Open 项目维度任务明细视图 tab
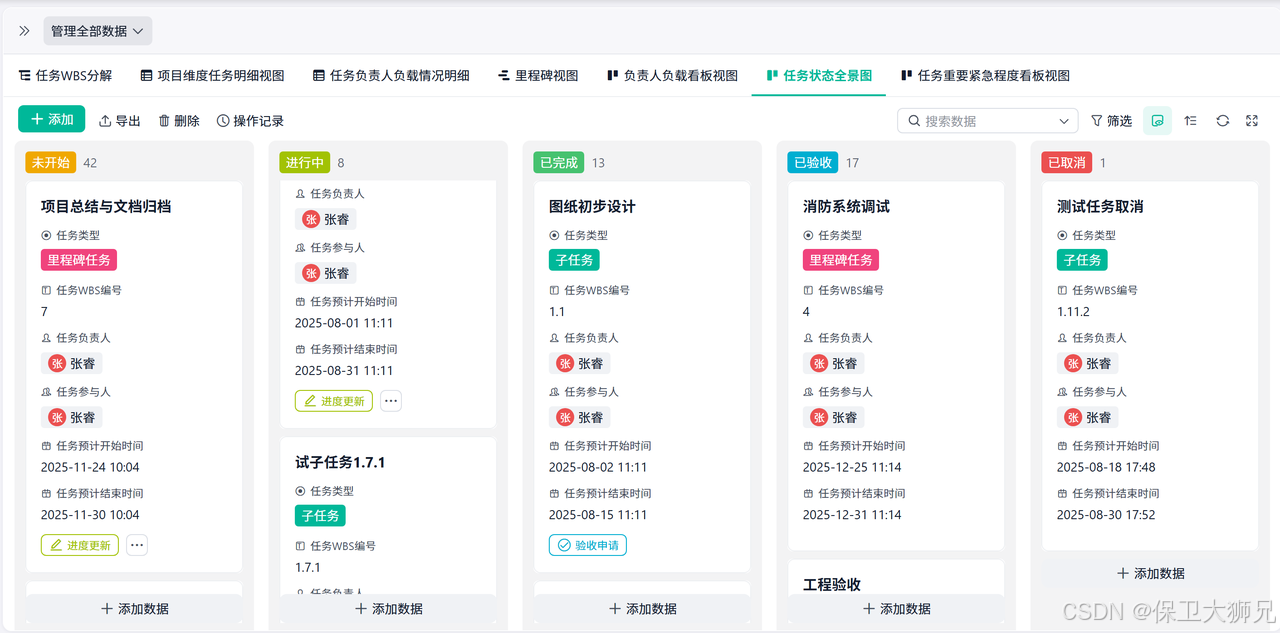Image resolution: width=1280 pixels, height=633 pixels. [212, 75]
